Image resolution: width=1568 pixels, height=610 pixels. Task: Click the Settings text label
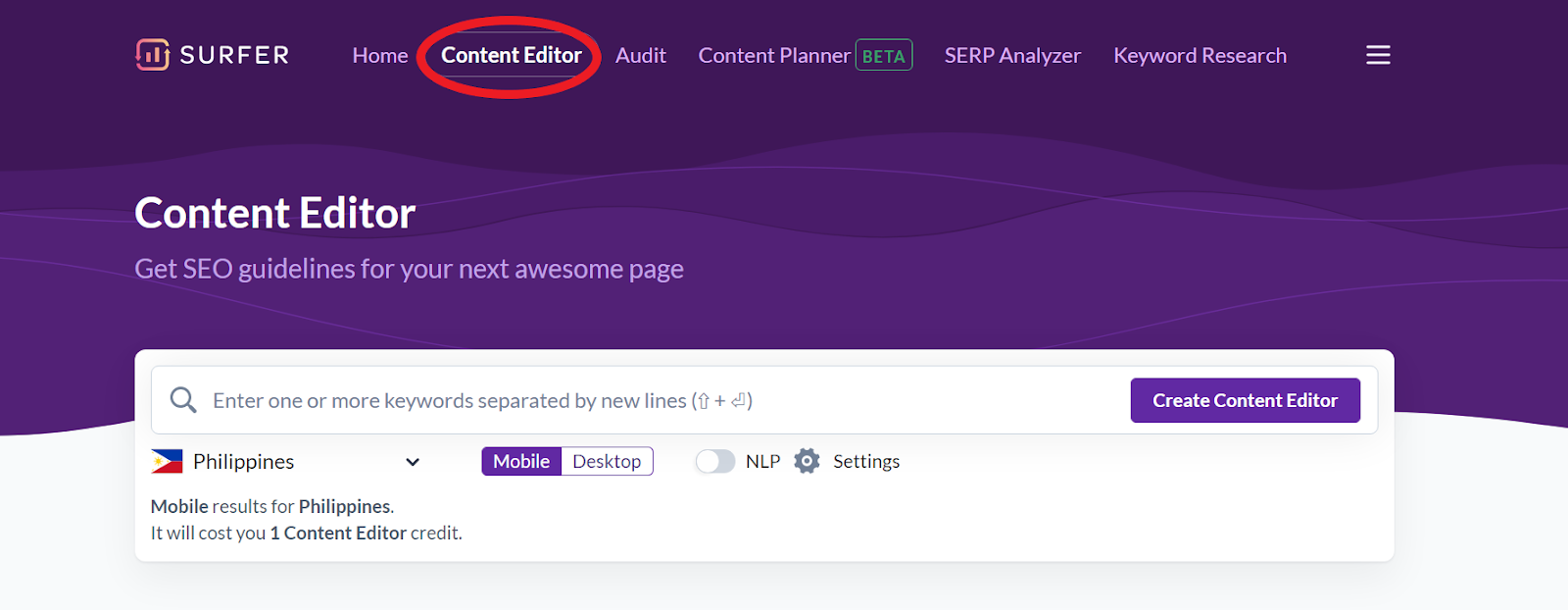(866, 462)
